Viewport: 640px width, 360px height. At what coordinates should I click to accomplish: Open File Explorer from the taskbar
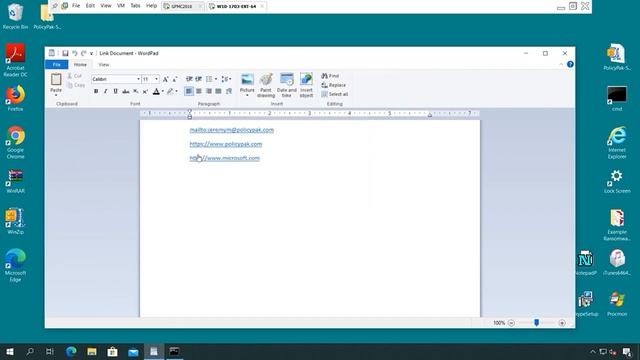pyautogui.click(x=92, y=351)
